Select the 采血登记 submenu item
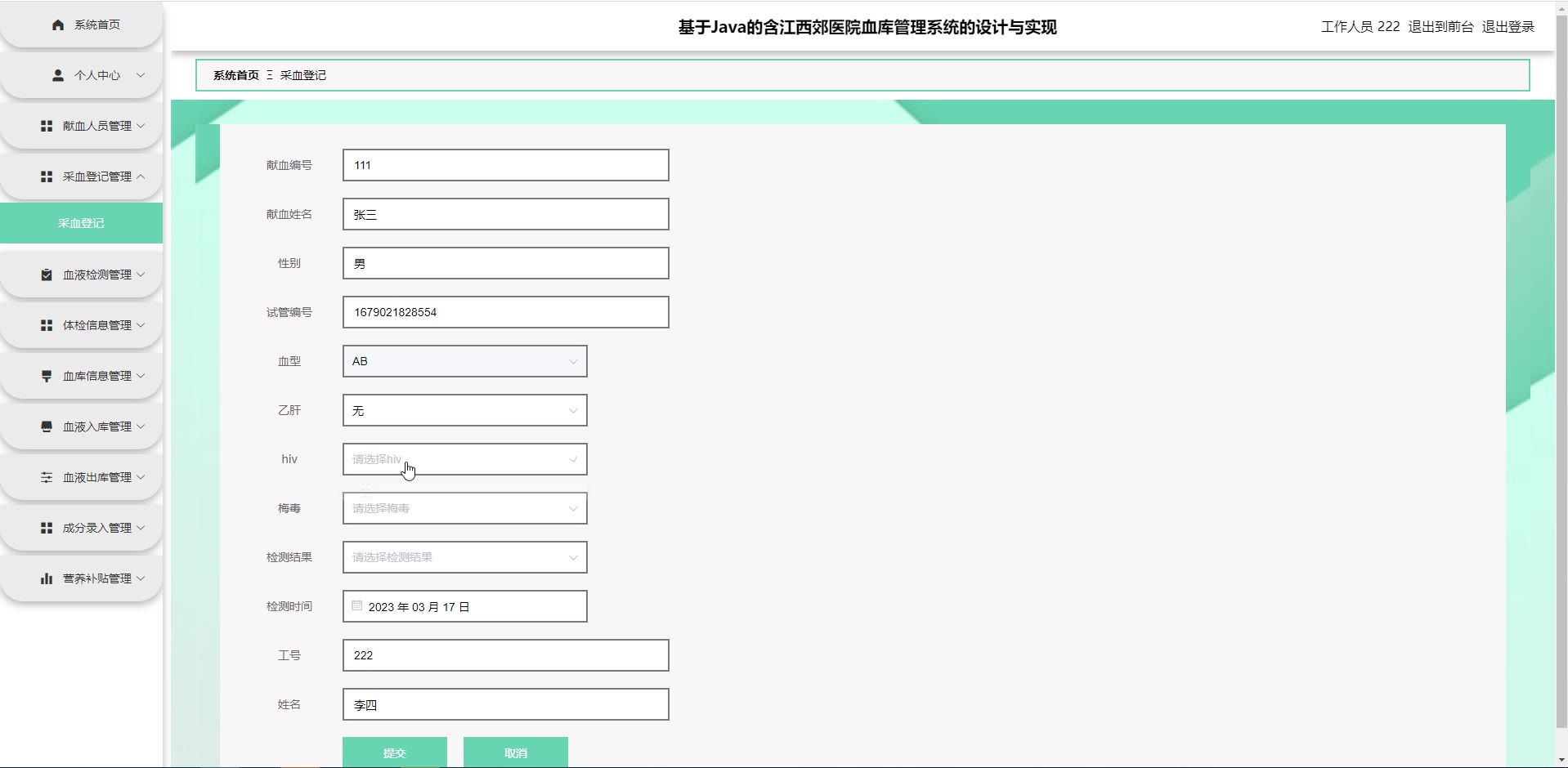 pos(81,223)
